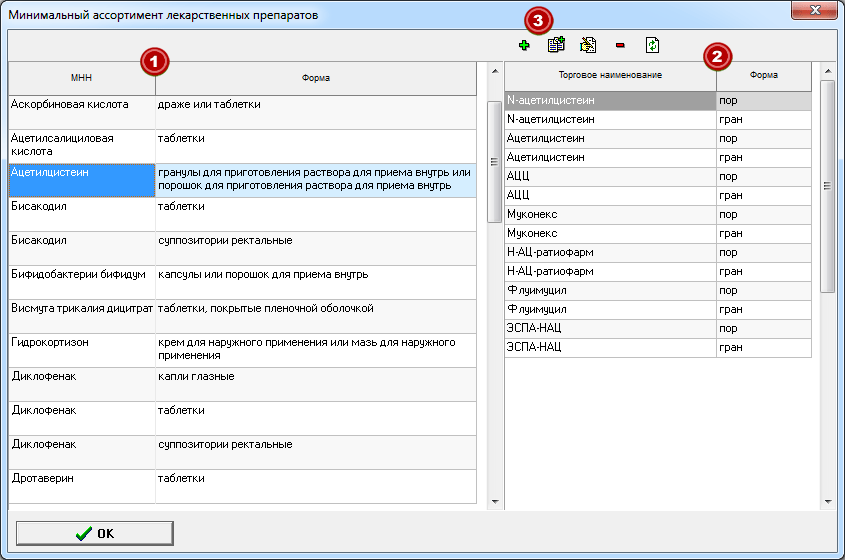Select Бисакодил row with form таблетки
845x560 pixels.
(243, 214)
